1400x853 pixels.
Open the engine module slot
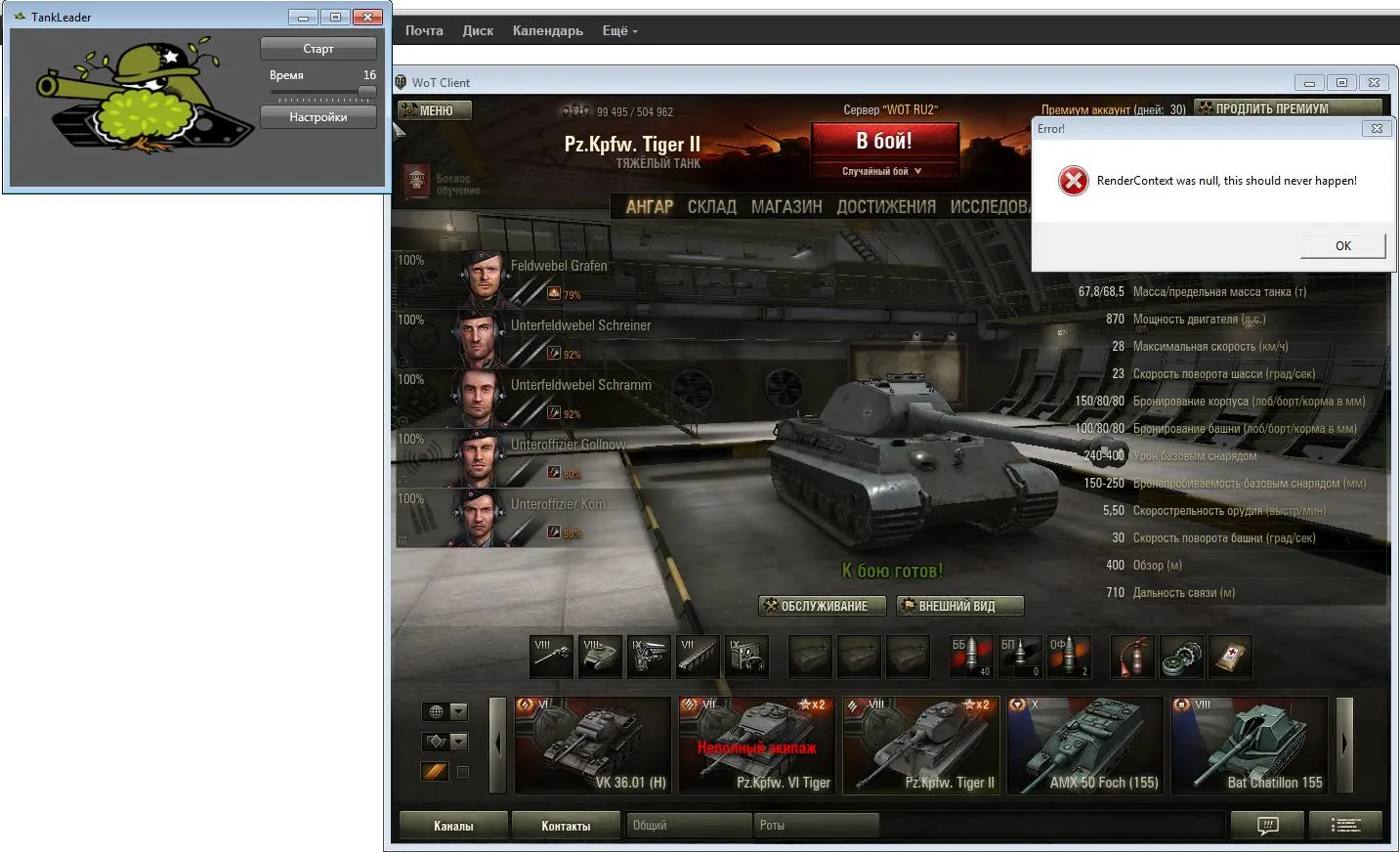[x=649, y=657]
